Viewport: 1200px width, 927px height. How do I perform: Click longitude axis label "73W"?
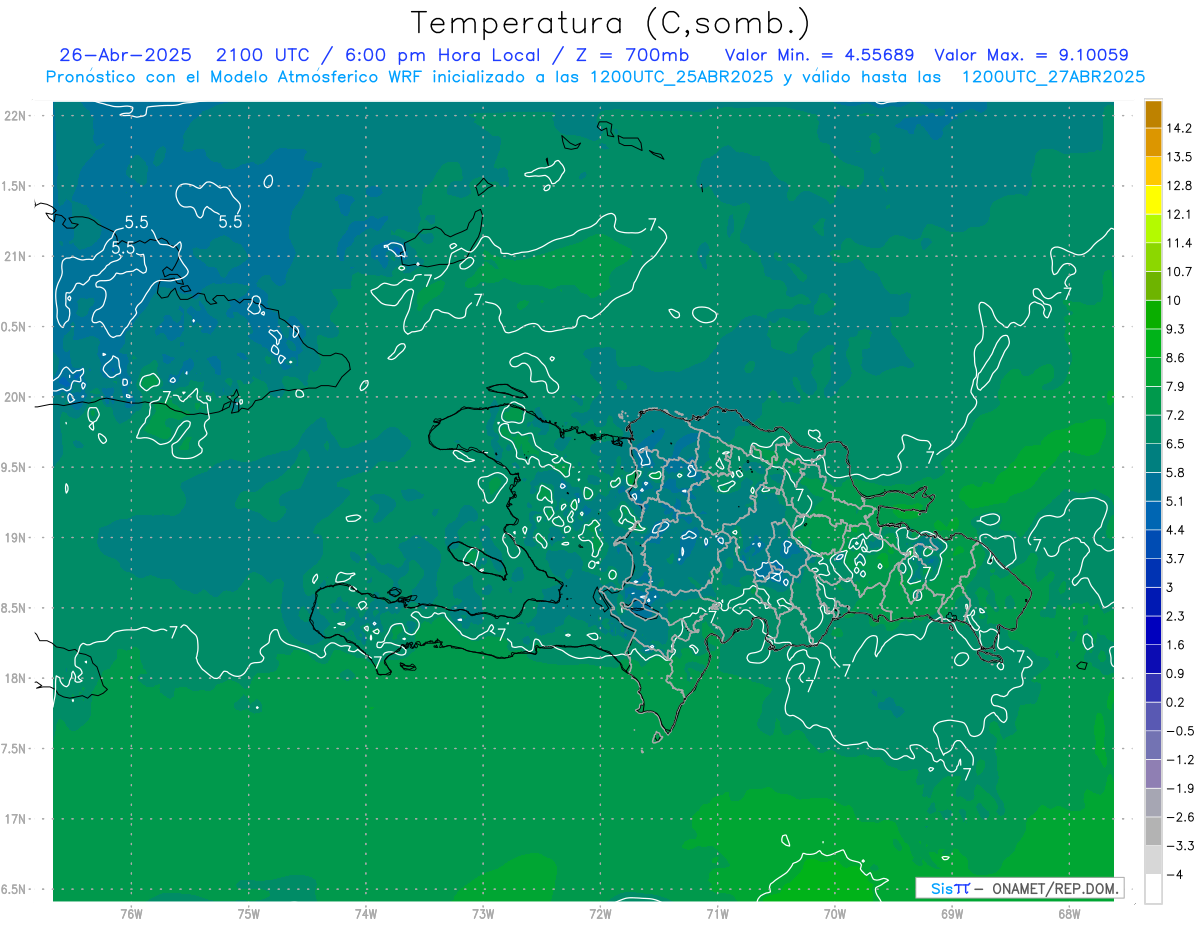coord(483,914)
